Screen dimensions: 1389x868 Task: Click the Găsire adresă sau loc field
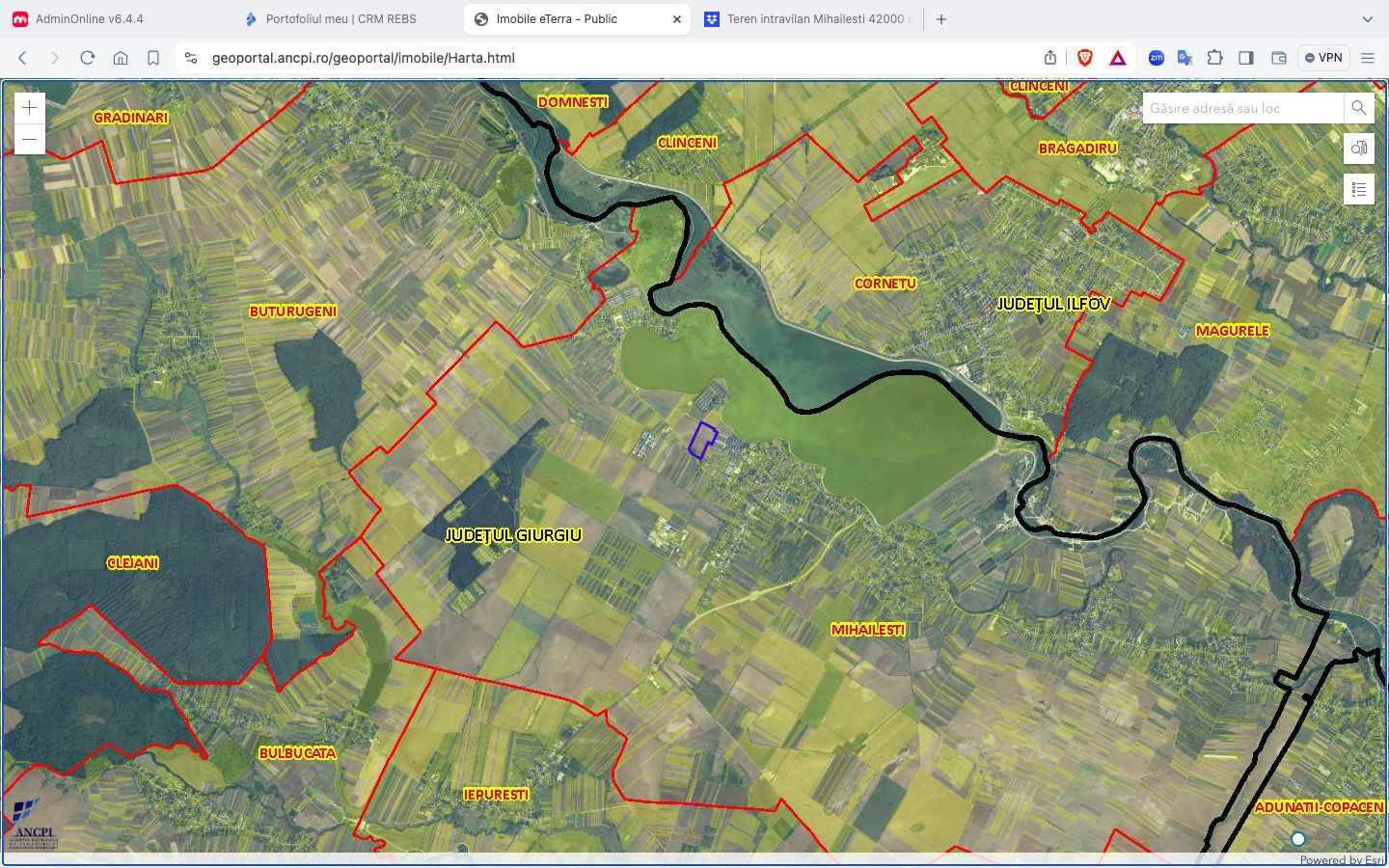click(x=1242, y=108)
